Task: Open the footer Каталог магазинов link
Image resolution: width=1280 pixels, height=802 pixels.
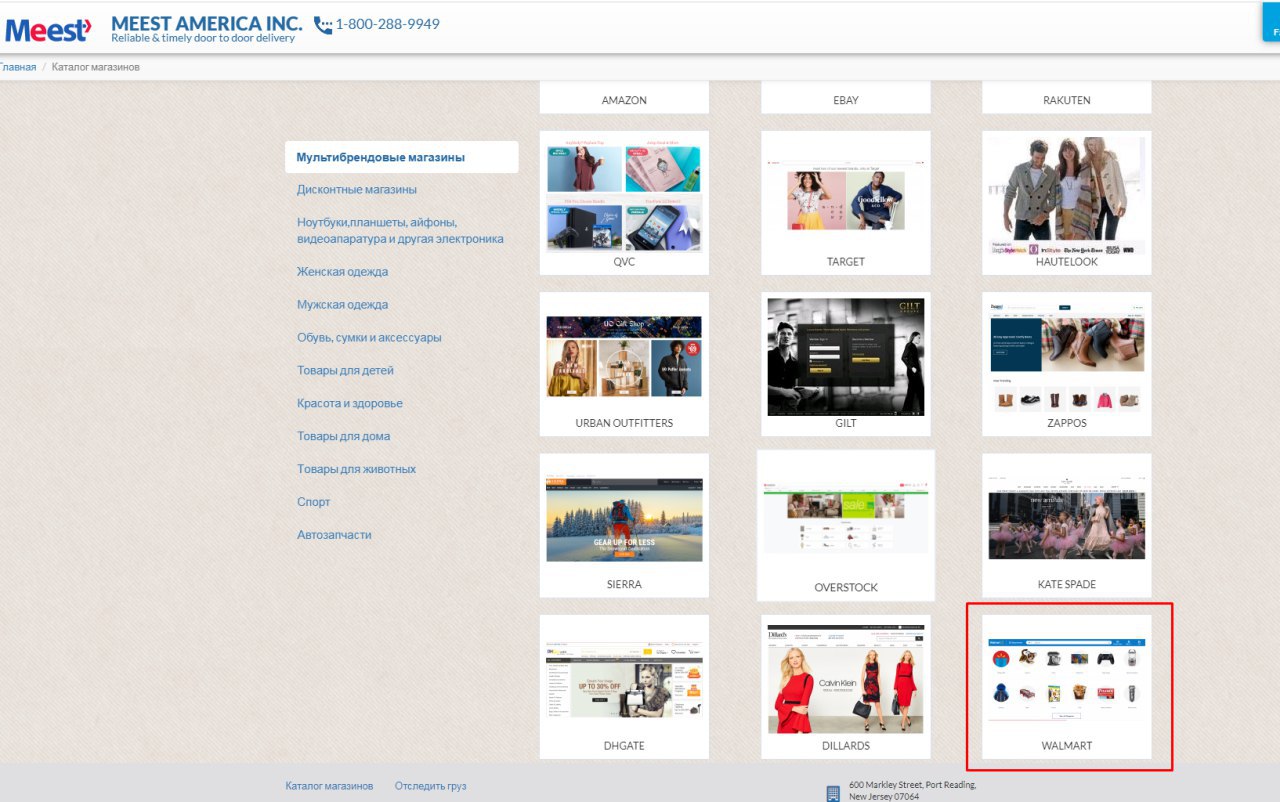Action: coord(329,786)
